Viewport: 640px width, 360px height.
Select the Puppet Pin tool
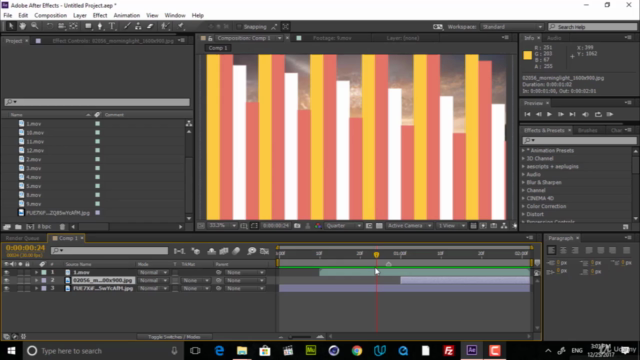(x=180, y=26)
